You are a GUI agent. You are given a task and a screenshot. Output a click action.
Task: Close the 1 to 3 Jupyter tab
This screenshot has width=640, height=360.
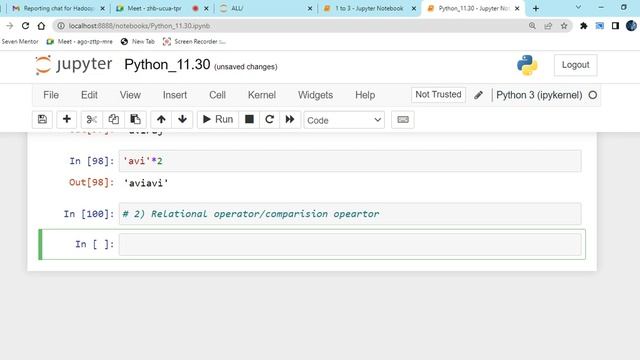413,8
